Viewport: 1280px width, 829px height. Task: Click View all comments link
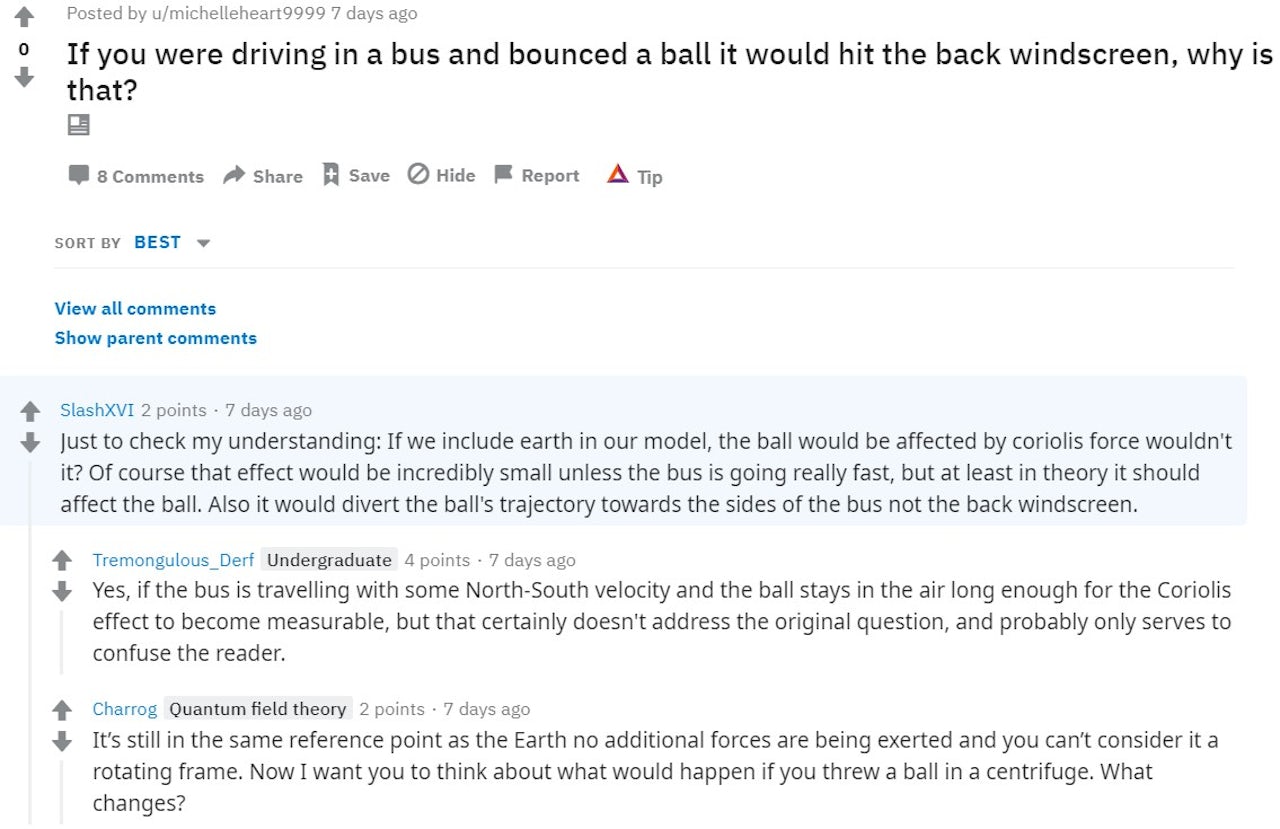tap(135, 309)
